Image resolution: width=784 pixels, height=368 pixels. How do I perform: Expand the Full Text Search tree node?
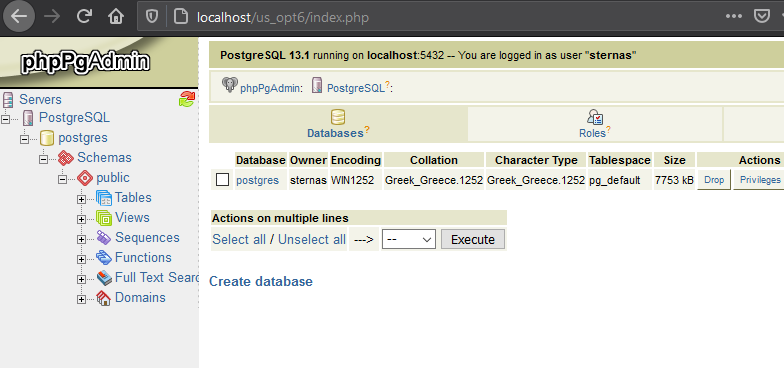pyautogui.click(x=82, y=279)
